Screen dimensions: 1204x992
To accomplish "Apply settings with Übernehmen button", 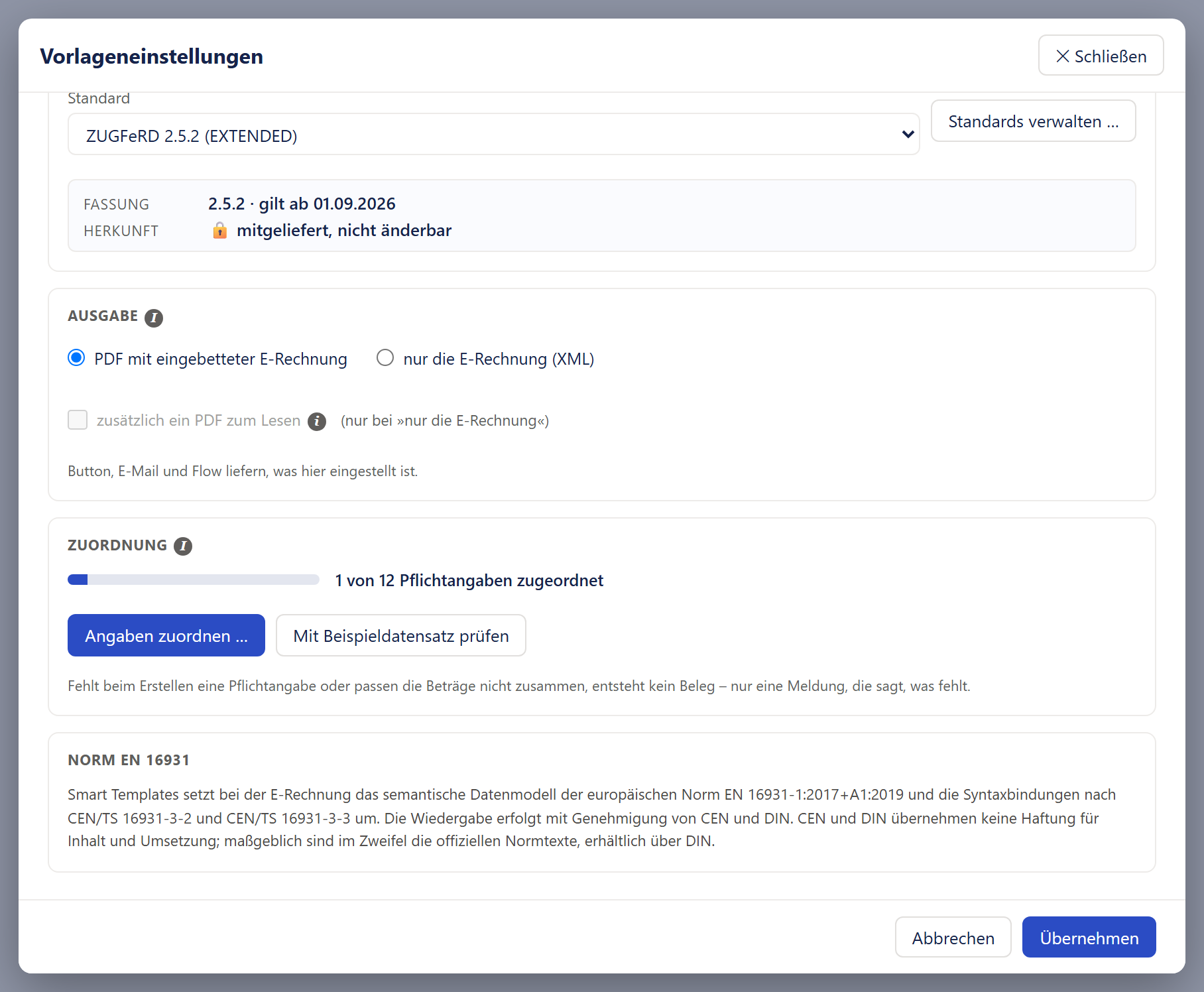I will (x=1089, y=937).
